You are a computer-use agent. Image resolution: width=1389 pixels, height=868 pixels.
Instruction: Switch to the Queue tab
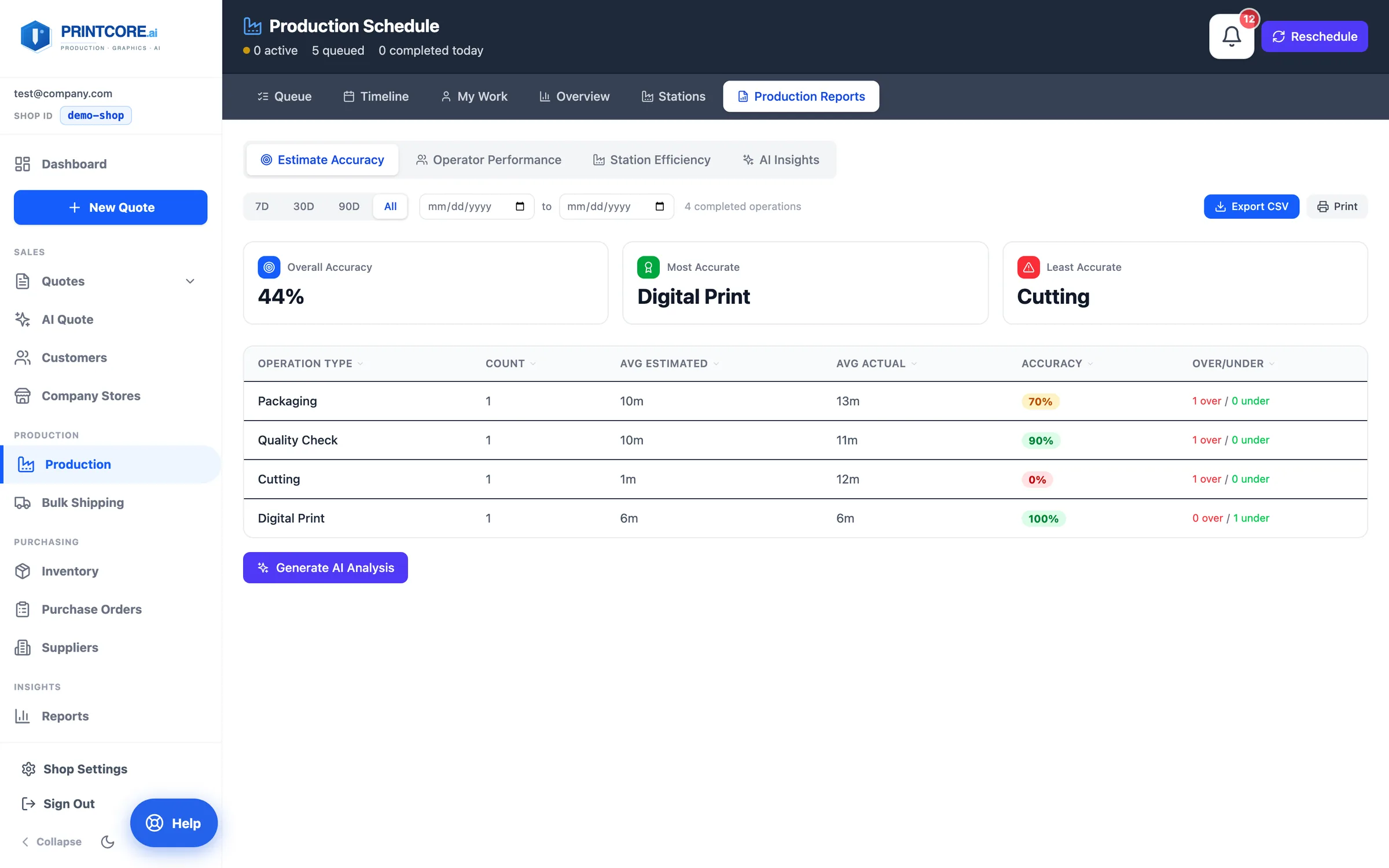[284, 96]
